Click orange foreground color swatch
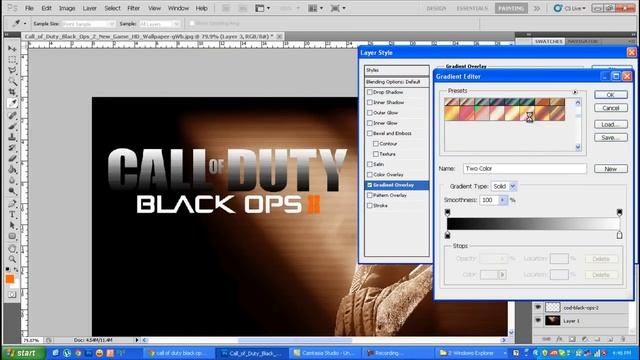The height and width of the screenshot is (360, 640). click(x=9, y=279)
